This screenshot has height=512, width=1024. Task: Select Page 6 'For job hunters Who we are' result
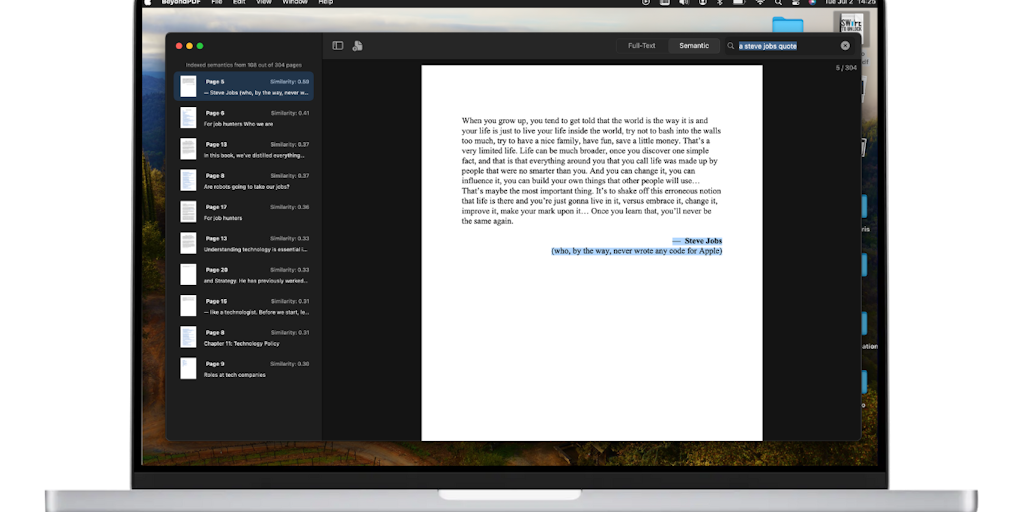[244, 118]
